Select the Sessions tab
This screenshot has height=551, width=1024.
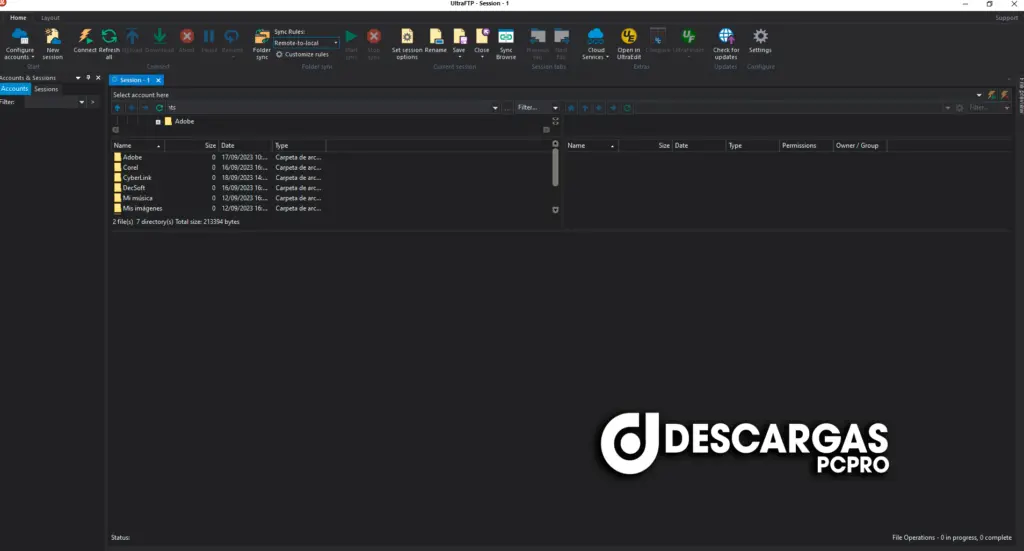[x=46, y=89]
